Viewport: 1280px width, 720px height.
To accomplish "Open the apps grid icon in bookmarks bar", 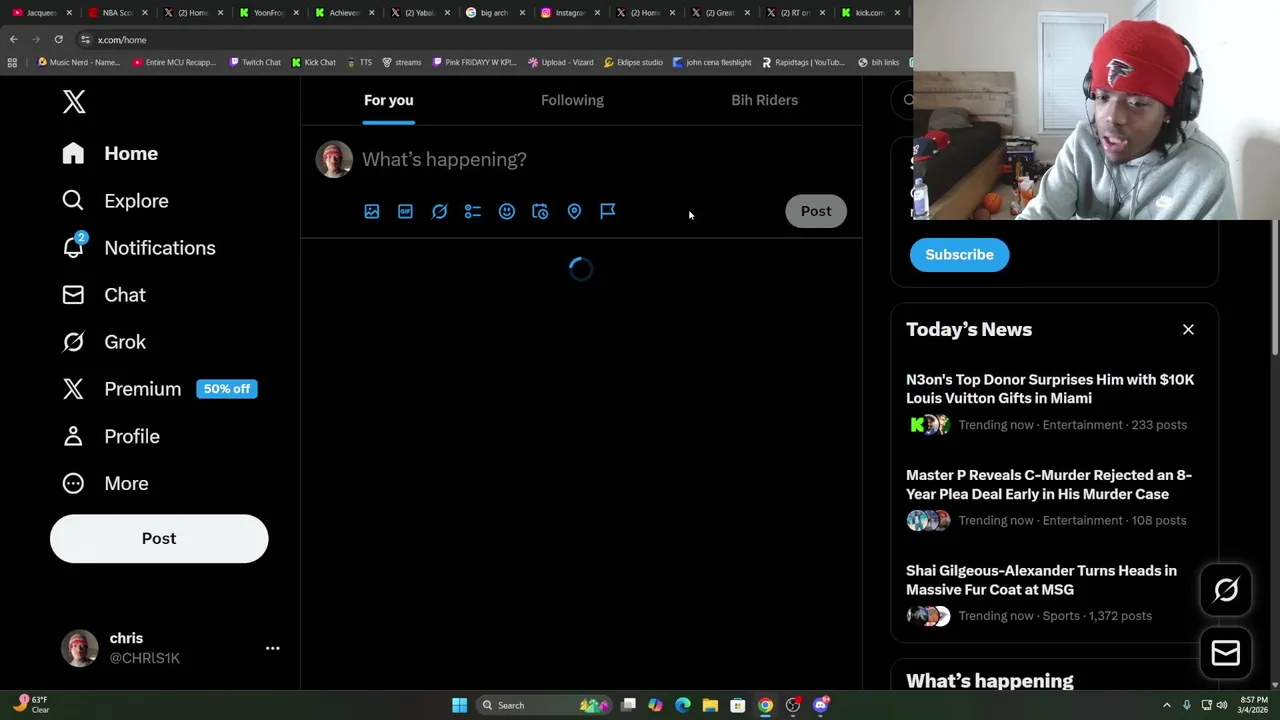I will click(12, 62).
